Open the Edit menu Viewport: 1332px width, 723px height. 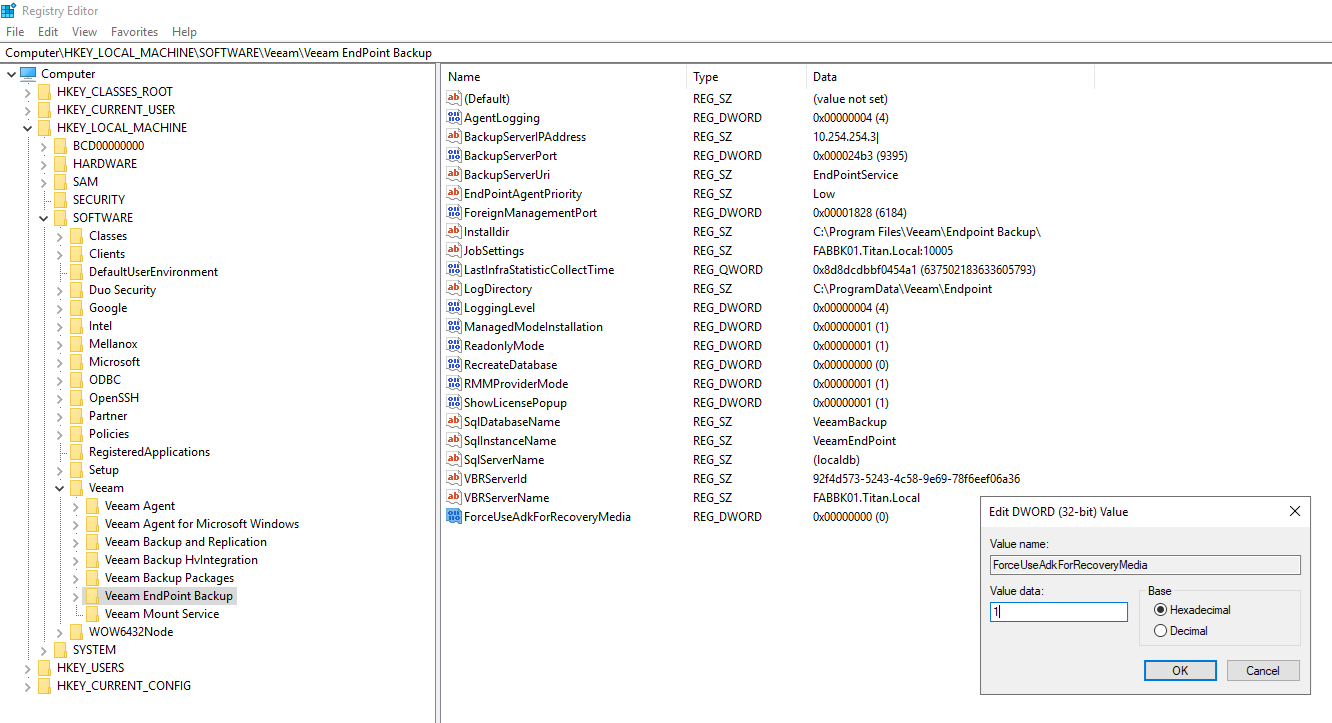[48, 32]
